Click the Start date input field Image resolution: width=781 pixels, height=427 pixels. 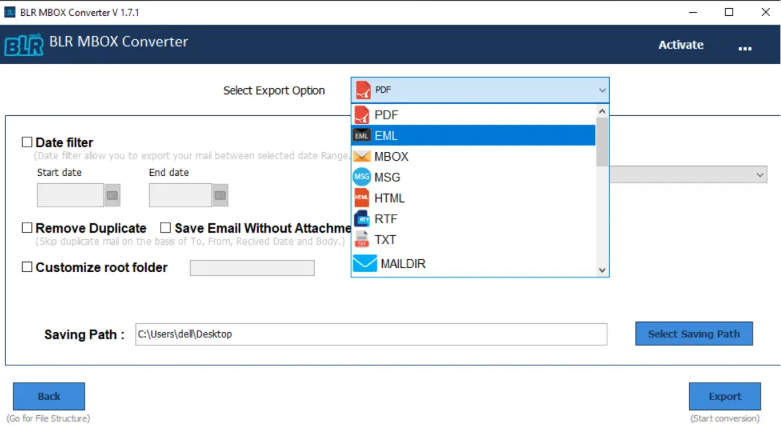[x=70, y=195]
